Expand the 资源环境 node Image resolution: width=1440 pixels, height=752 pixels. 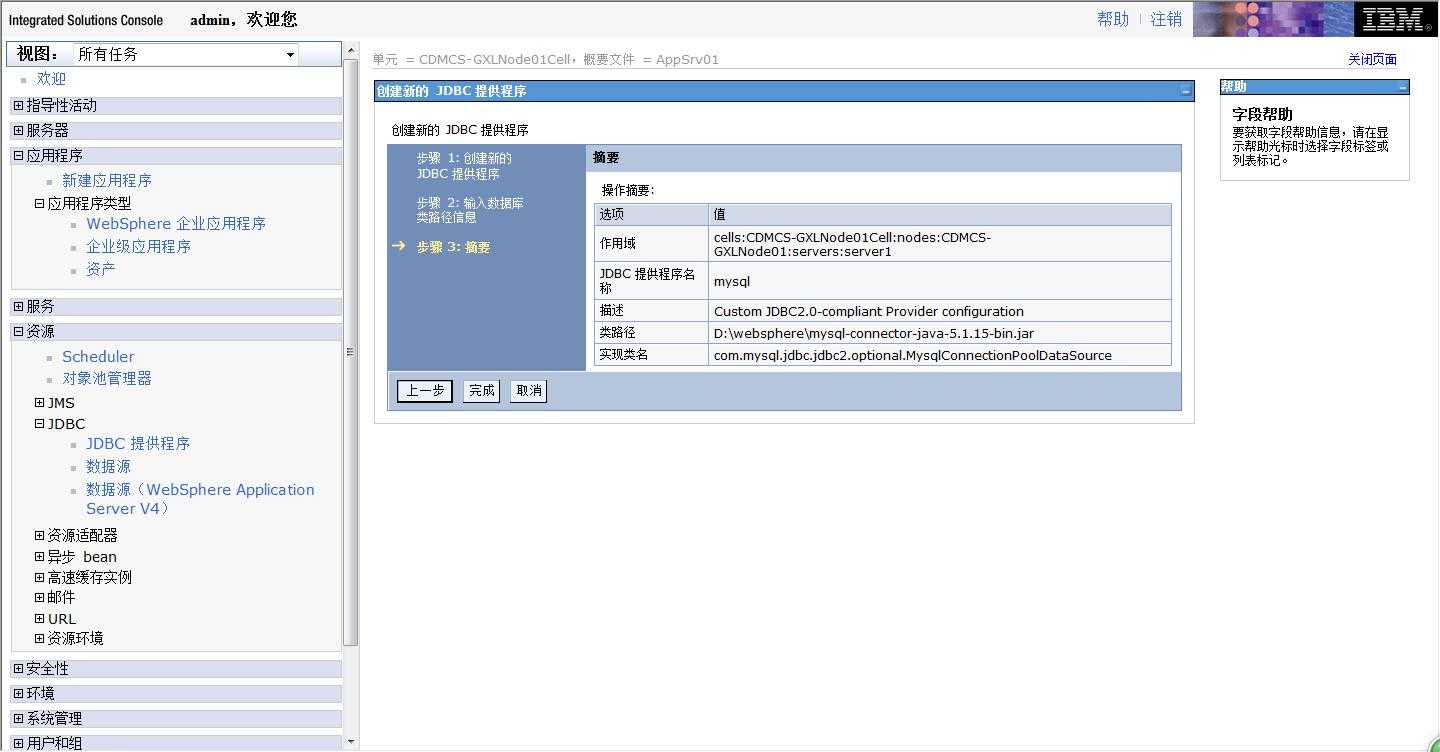(39, 638)
